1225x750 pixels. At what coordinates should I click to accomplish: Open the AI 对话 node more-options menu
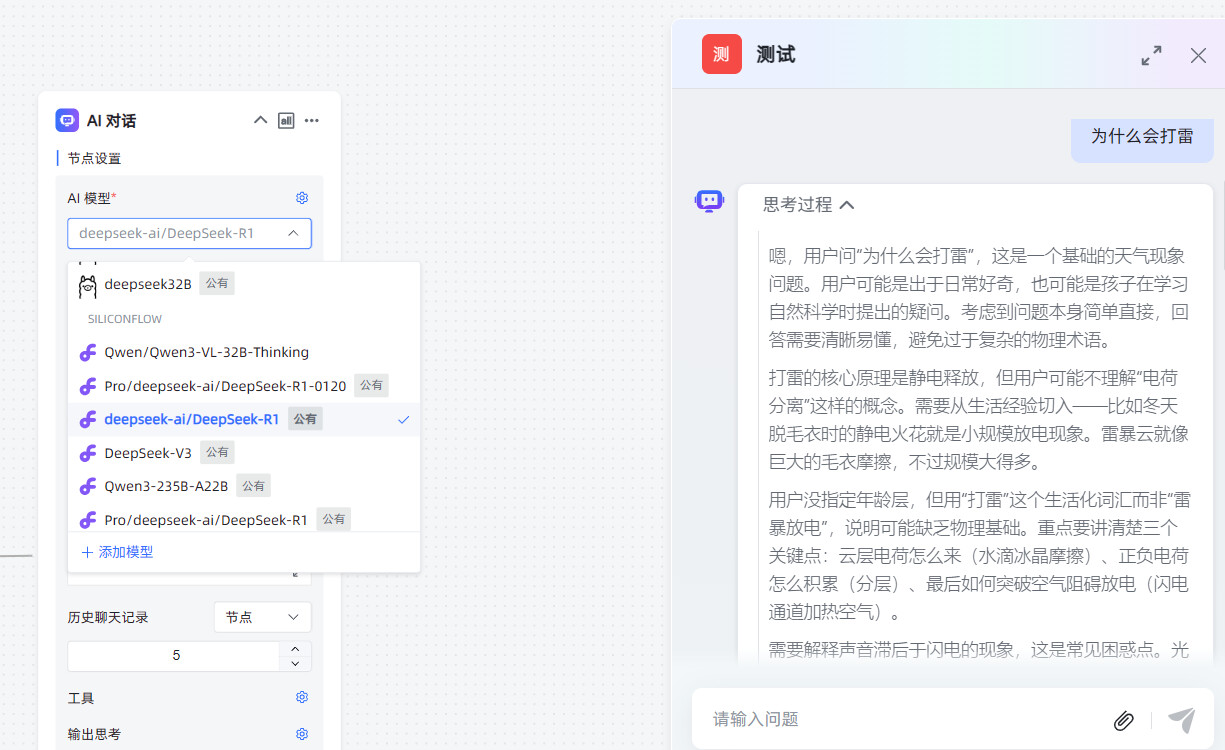pyautogui.click(x=312, y=121)
